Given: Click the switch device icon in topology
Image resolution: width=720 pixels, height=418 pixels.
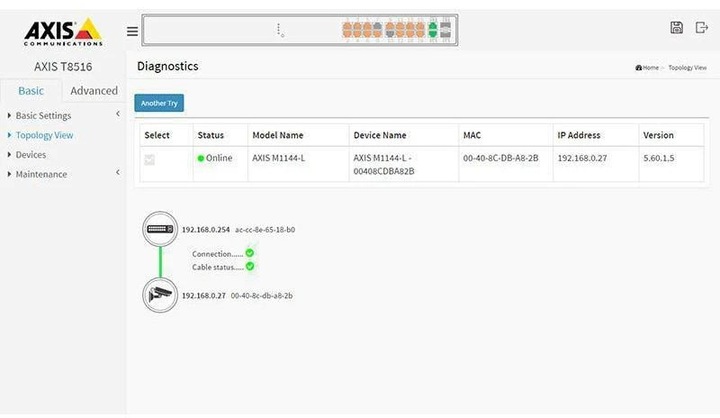Looking at the screenshot, I should click(160, 229).
